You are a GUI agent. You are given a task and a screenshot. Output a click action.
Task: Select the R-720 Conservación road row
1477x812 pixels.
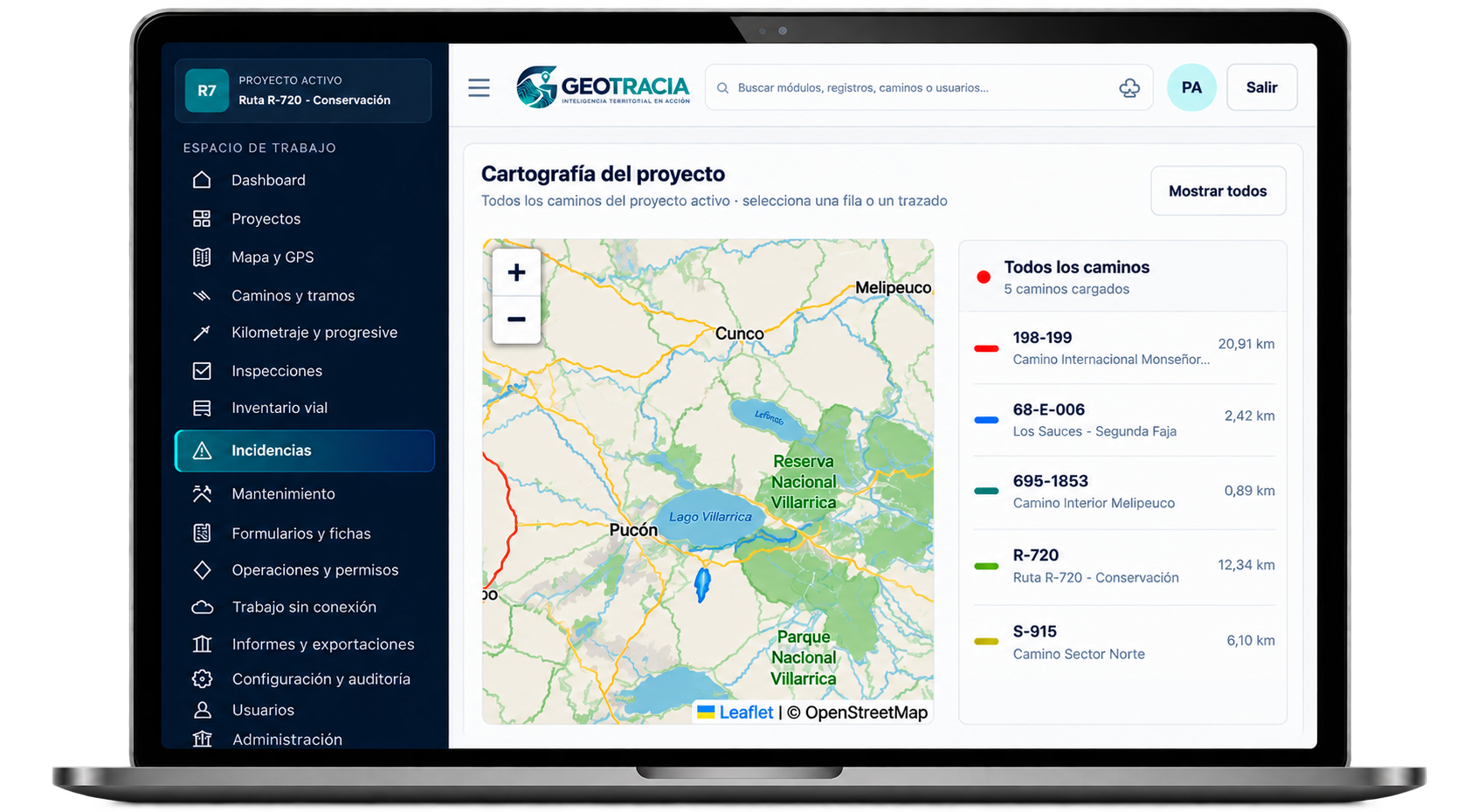(1123, 566)
